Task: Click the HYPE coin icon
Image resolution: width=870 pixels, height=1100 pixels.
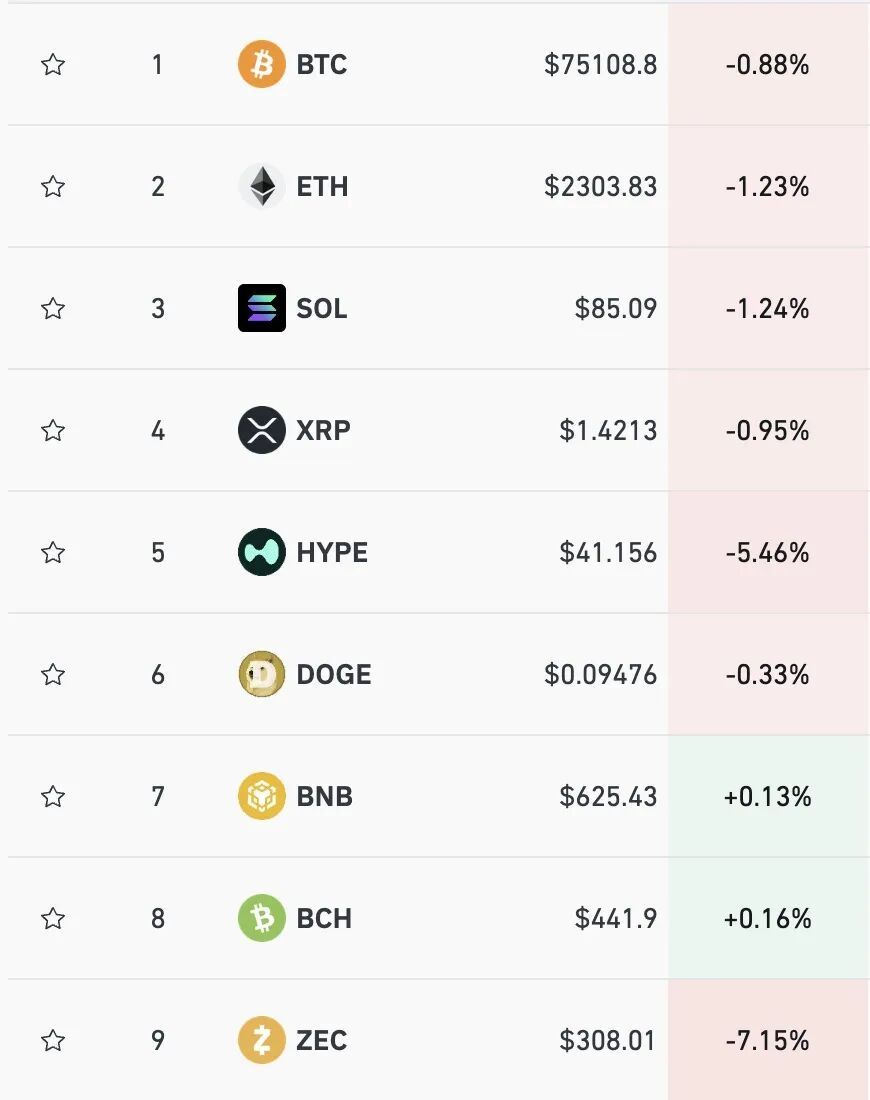Action: pyautogui.click(x=261, y=553)
